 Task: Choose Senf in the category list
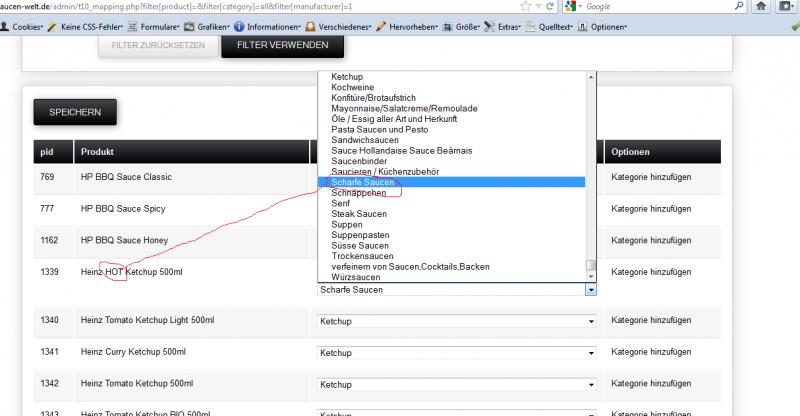341,203
